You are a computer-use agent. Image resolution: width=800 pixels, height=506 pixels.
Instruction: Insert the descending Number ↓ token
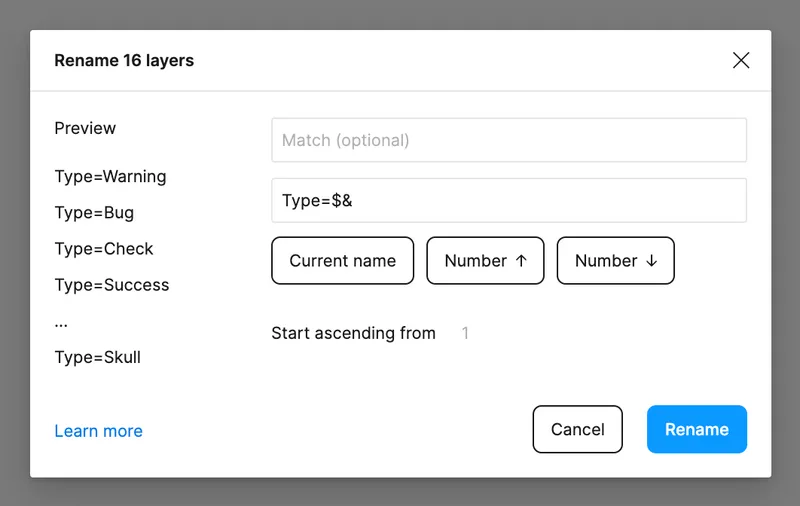tap(615, 261)
